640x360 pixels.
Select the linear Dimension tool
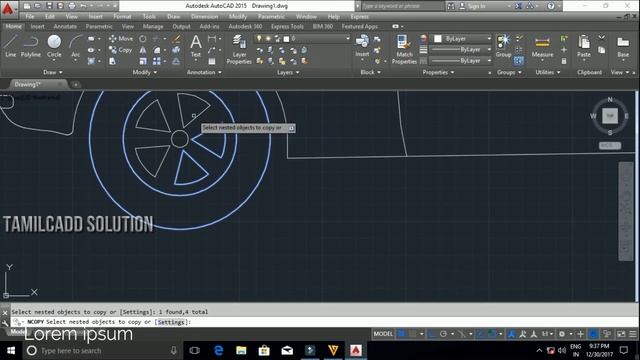[212, 39]
